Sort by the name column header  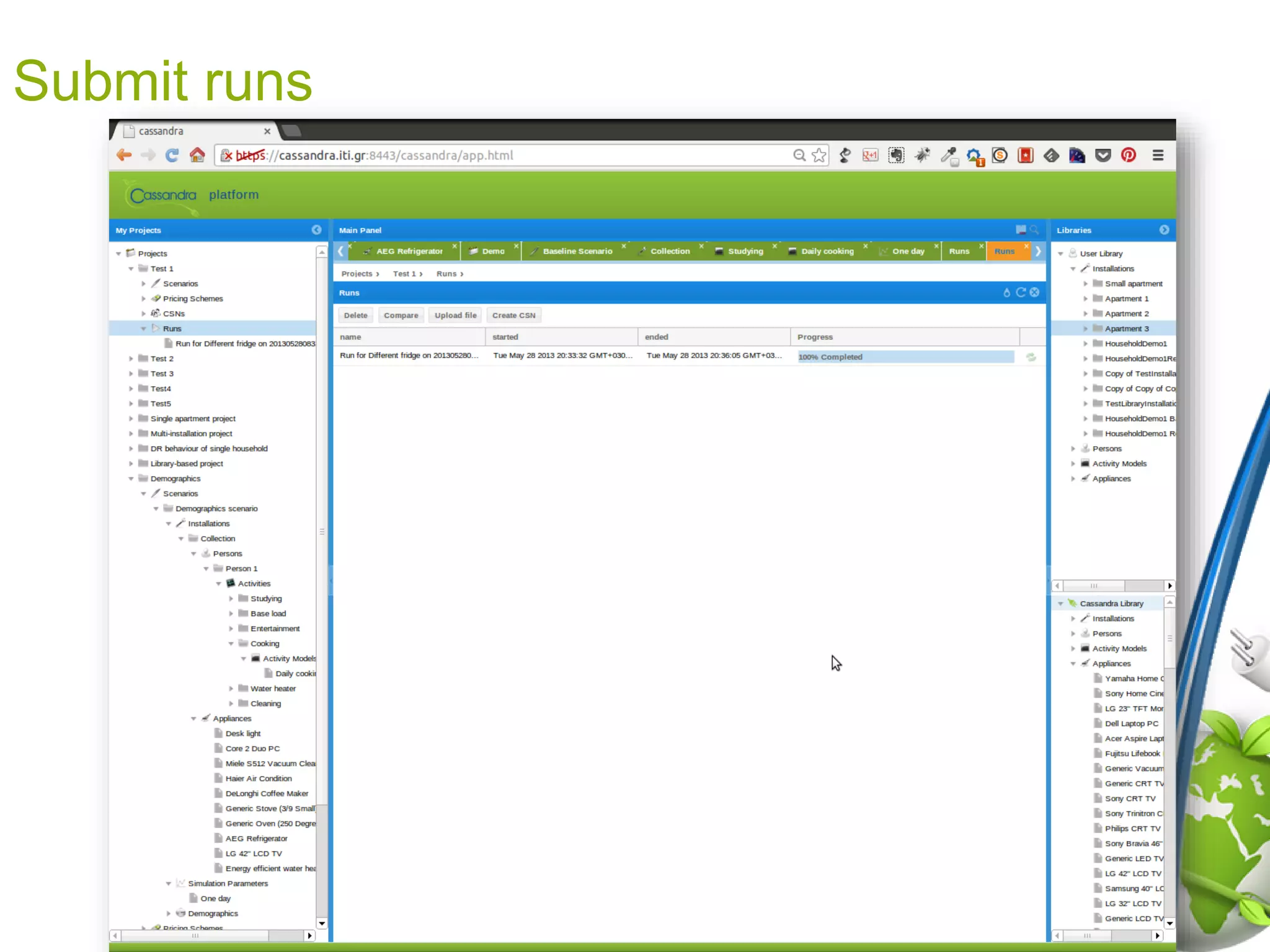tap(409, 337)
